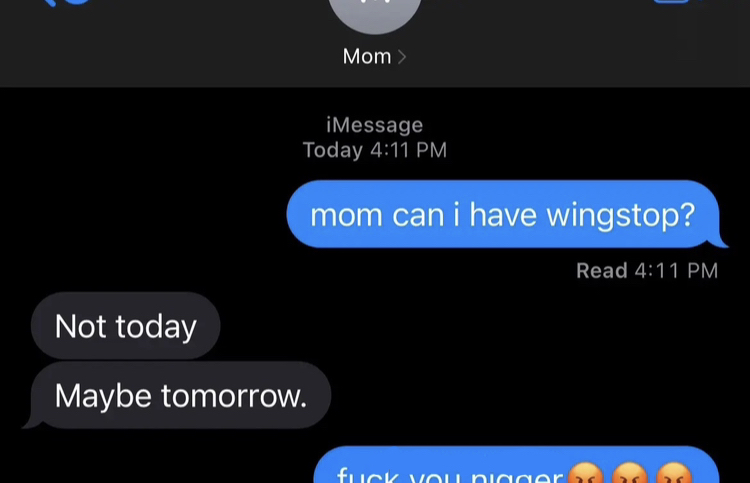Open Mom's gray contact avatar
Screen dimensions: 750x483
point(375,13)
